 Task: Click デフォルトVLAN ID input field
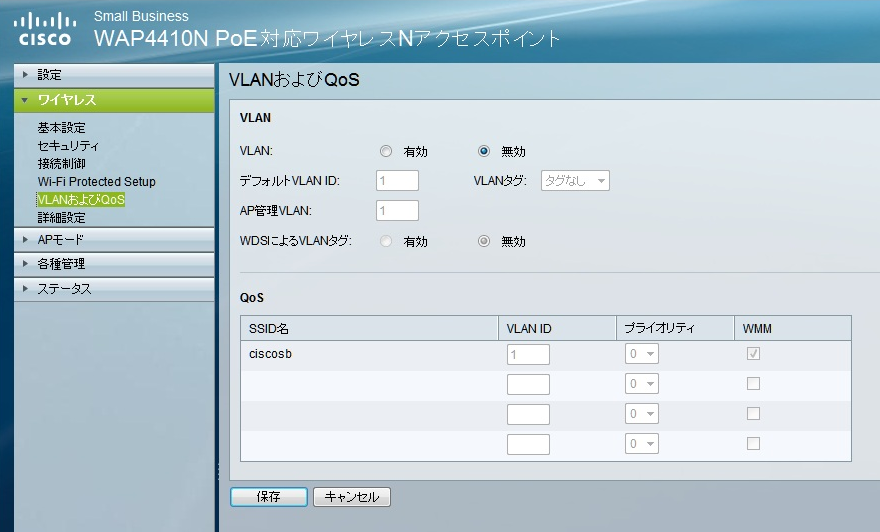click(x=397, y=181)
